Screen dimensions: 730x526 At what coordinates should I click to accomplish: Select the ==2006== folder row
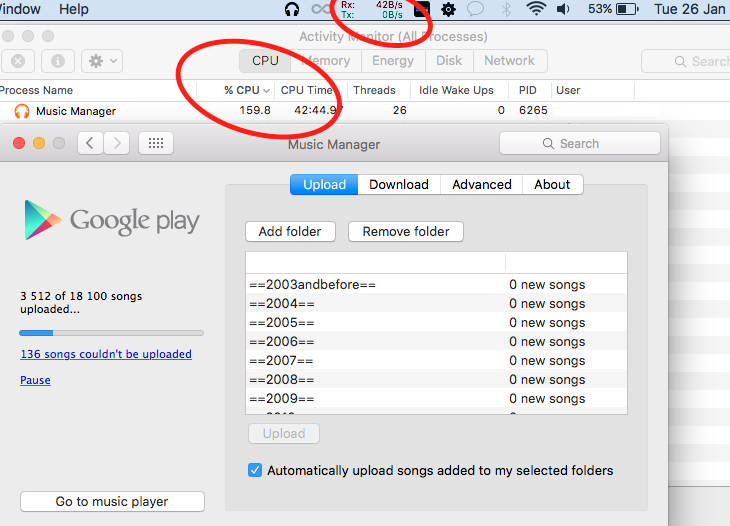436,342
